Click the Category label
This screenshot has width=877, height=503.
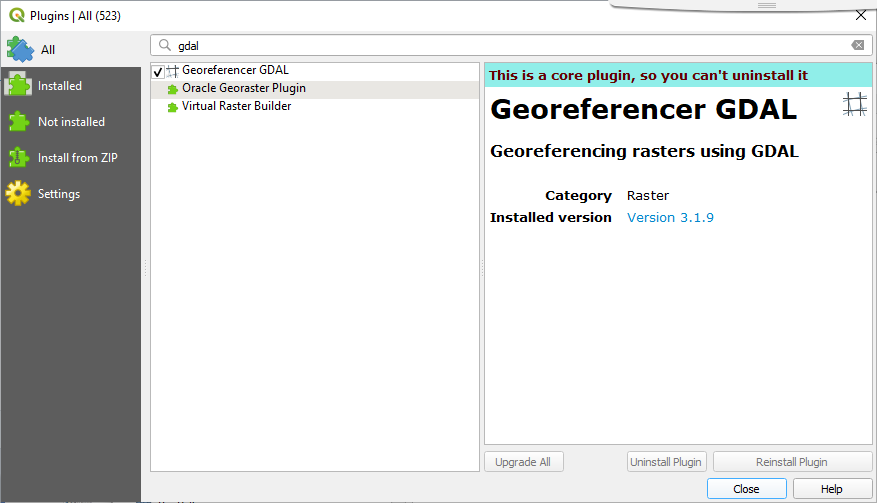click(578, 195)
